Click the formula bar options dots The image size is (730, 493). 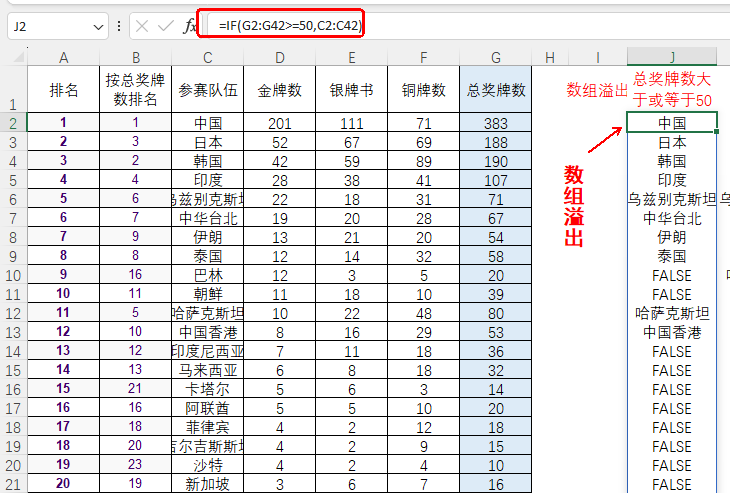(x=119, y=26)
